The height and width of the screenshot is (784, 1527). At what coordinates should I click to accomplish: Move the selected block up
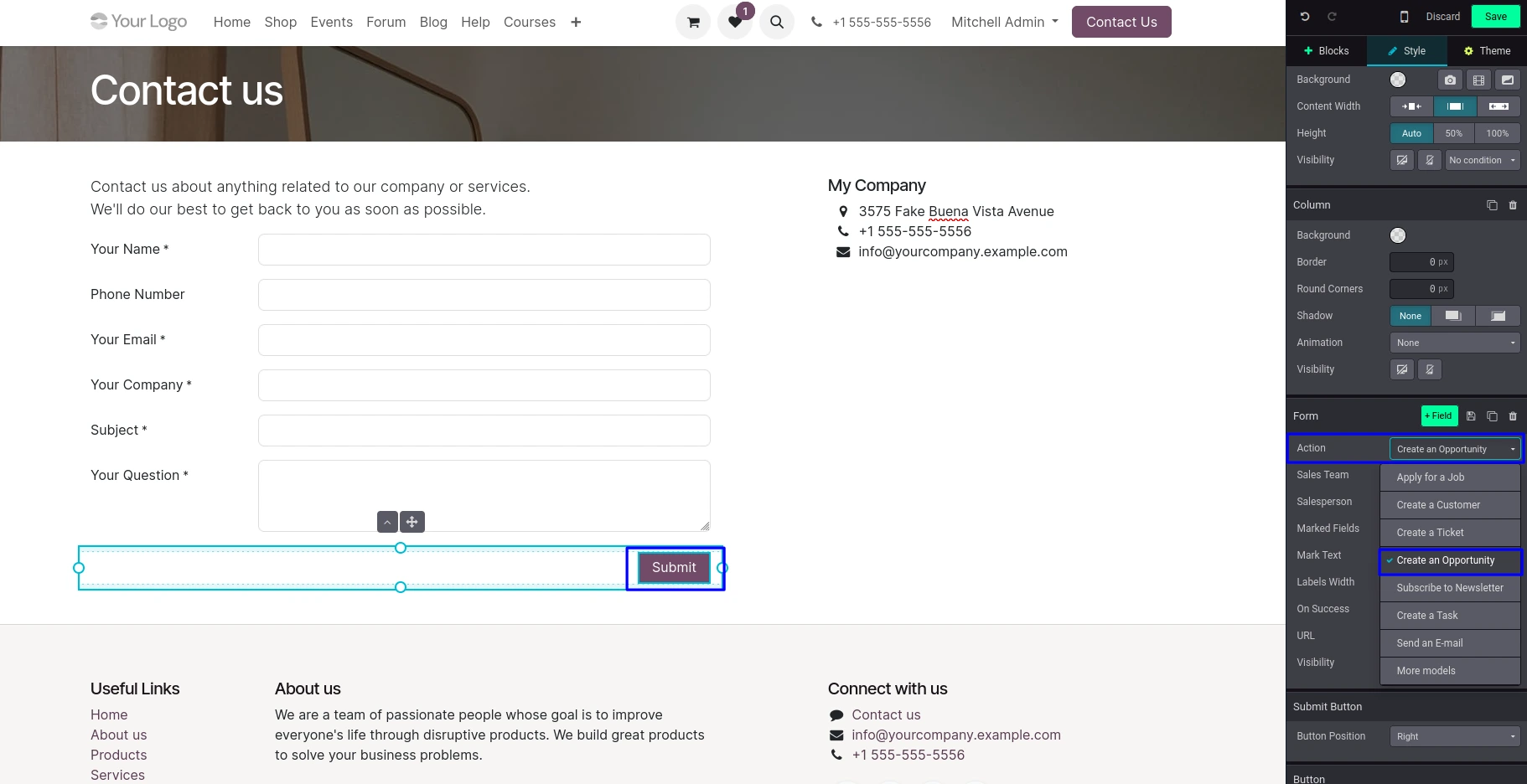pyautogui.click(x=387, y=522)
